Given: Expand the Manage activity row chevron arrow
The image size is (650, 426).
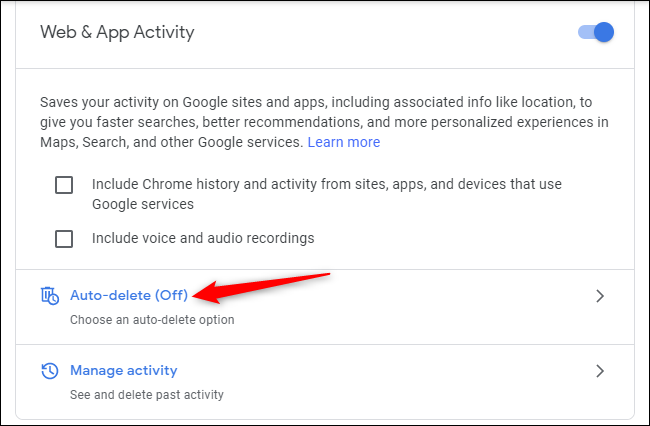Looking at the screenshot, I should click(x=600, y=371).
